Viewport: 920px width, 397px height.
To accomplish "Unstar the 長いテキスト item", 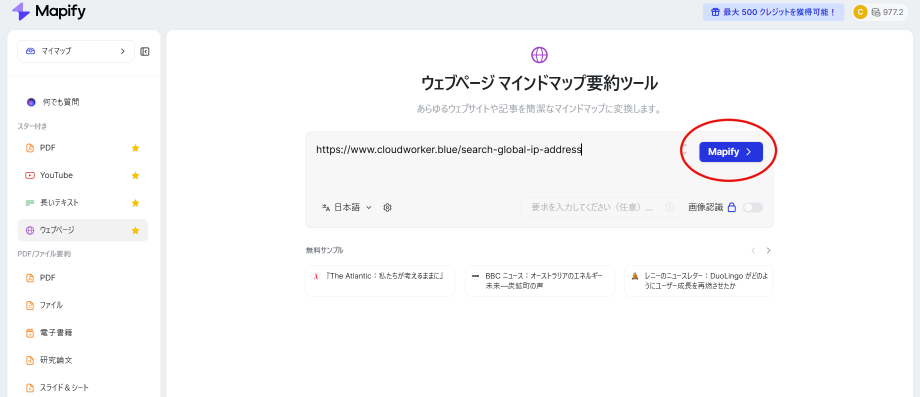I will pos(136,203).
